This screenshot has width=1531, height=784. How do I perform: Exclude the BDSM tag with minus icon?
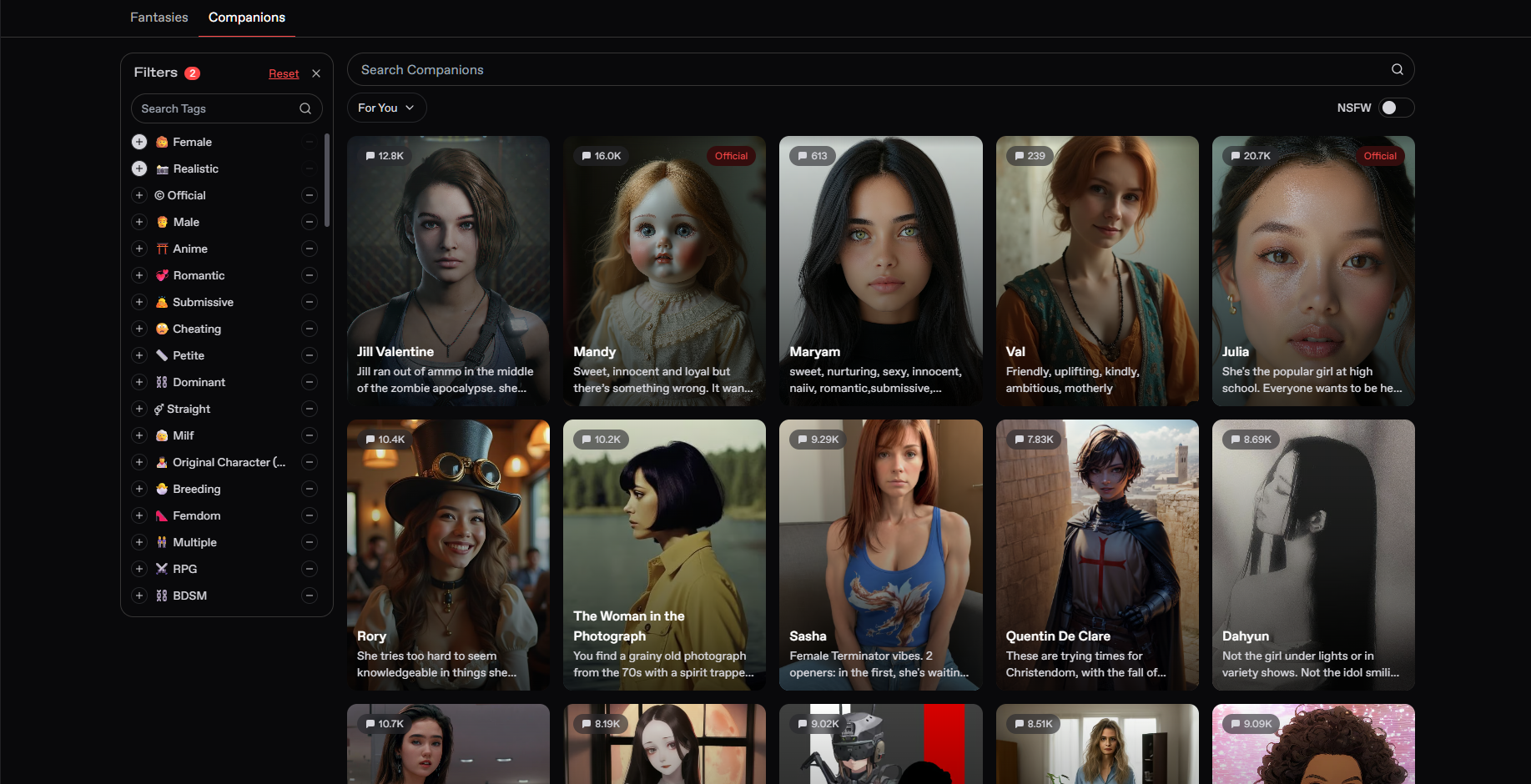tap(310, 596)
